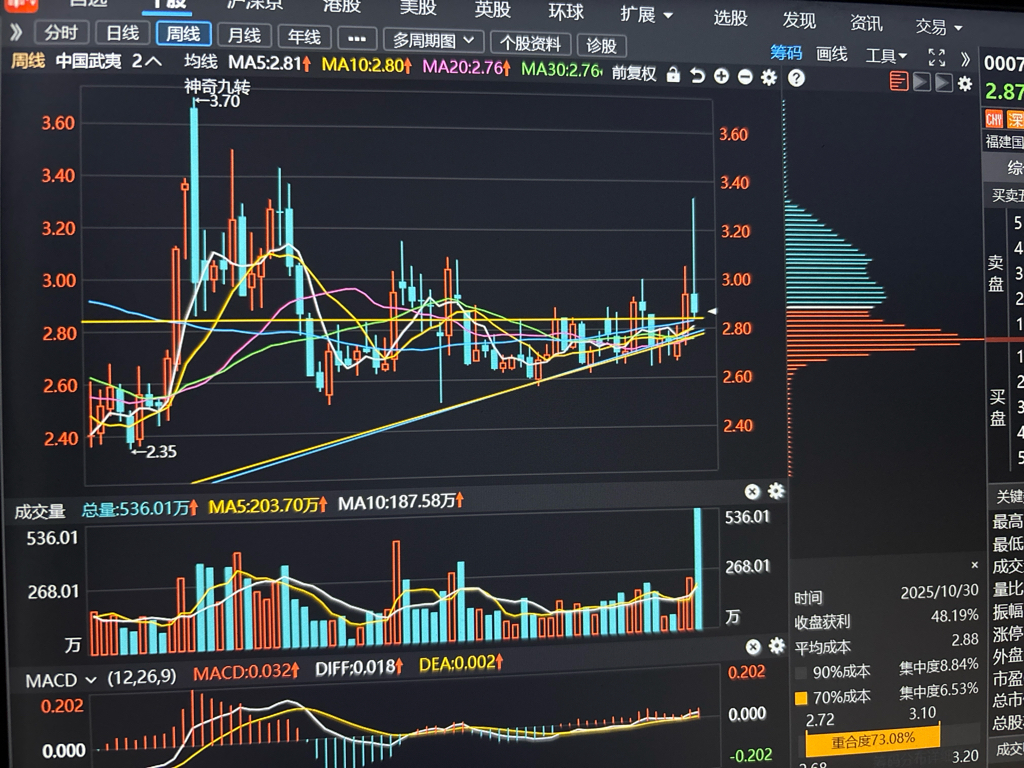Open the 前复权 adjustment dropdown

coord(634,73)
